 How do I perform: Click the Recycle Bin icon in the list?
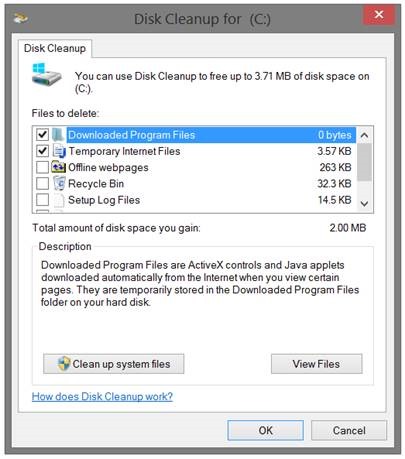59,183
